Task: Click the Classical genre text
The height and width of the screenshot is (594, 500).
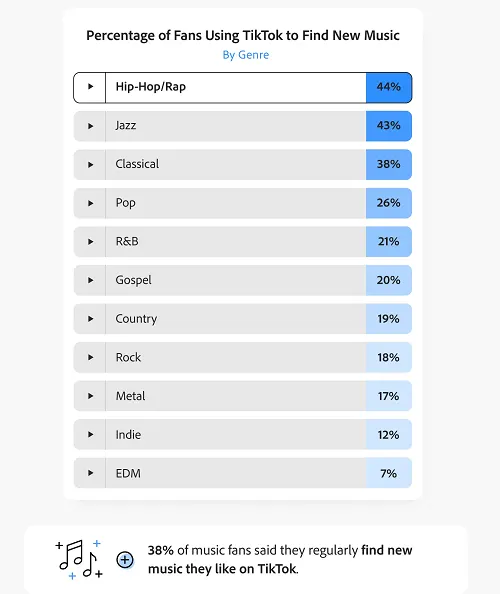Action: click(137, 164)
